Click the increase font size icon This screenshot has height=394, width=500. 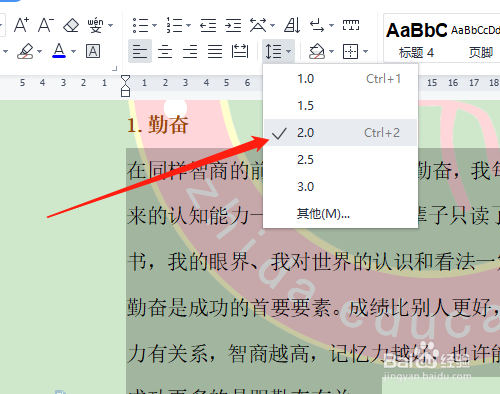click(21, 25)
